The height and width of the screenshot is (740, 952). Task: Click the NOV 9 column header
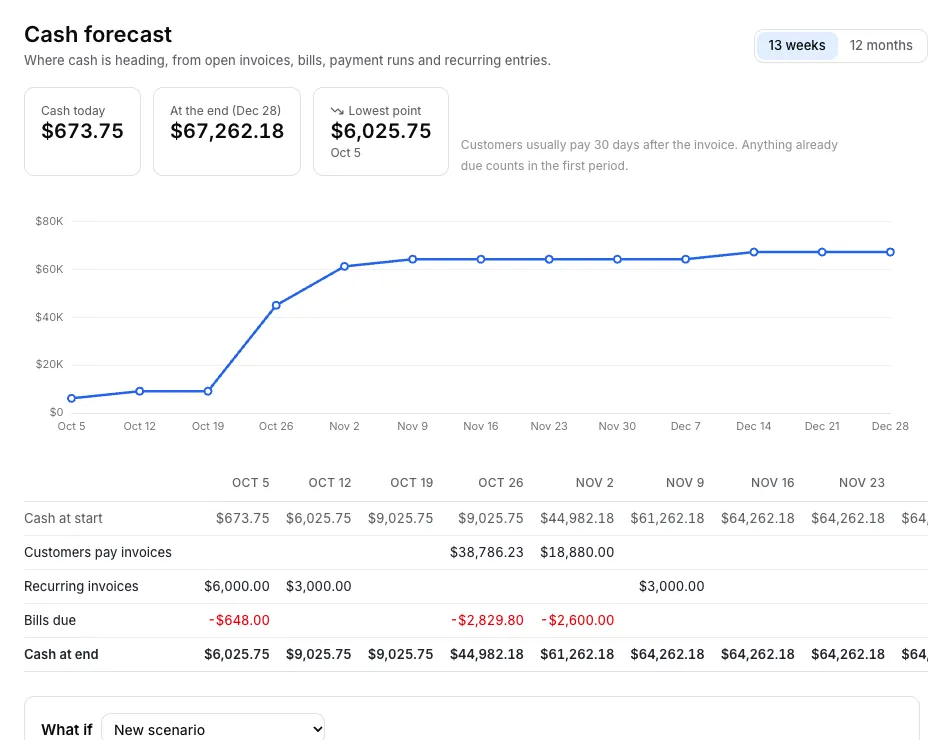point(685,483)
